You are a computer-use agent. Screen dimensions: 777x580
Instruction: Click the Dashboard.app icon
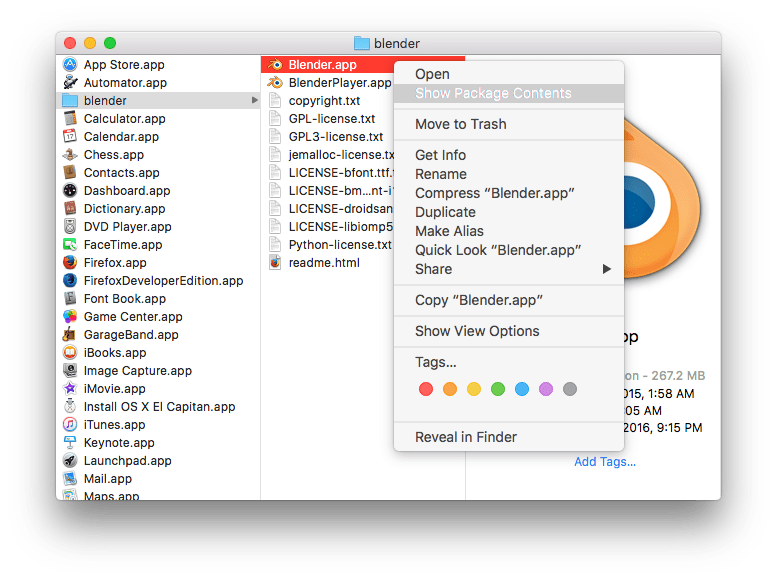click(70, 190)
